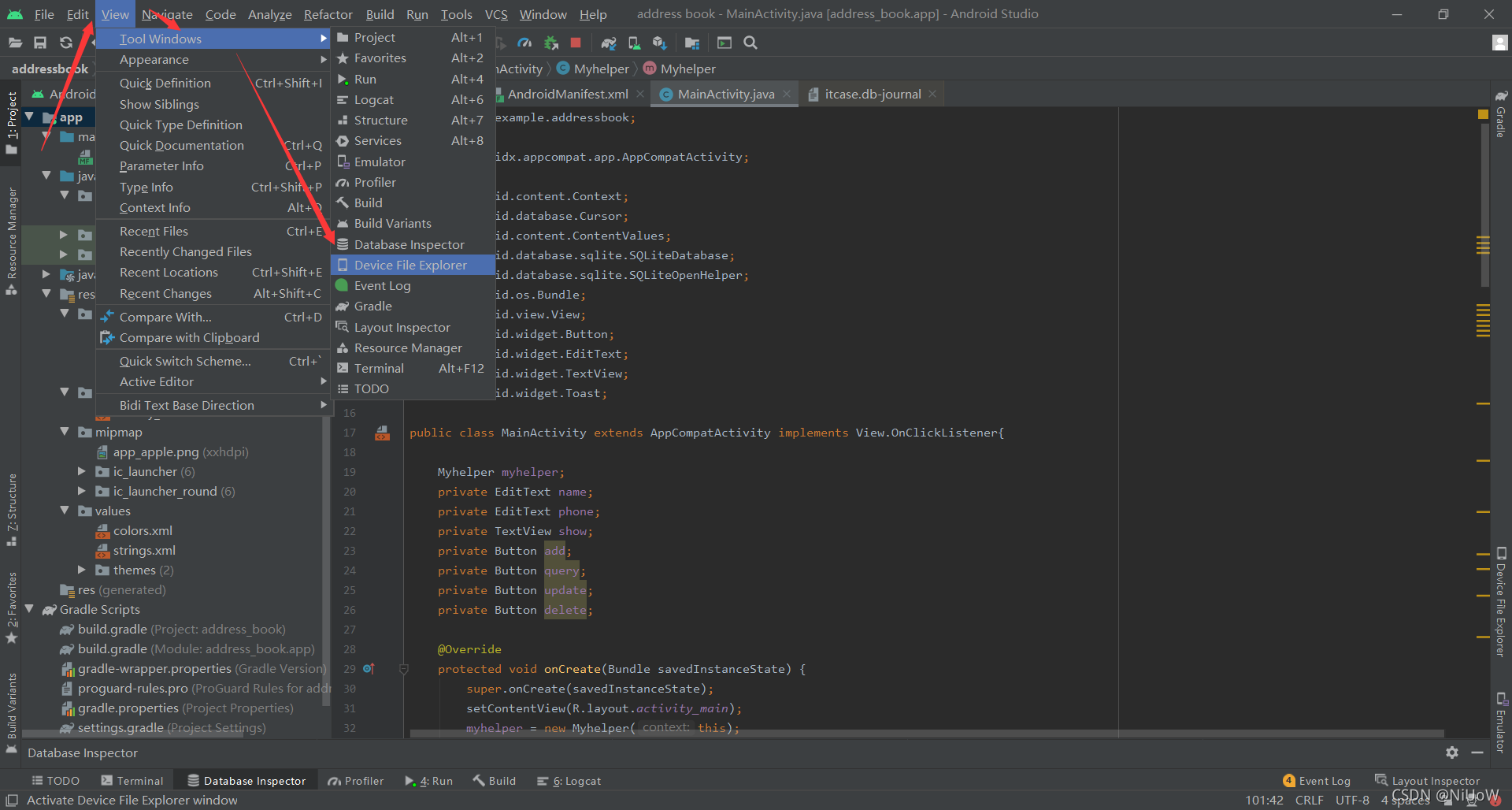The image size is (1512, 810).
Task: Collapse the mipmap folder
Action: pyautogui.click(x=65, y=432)
